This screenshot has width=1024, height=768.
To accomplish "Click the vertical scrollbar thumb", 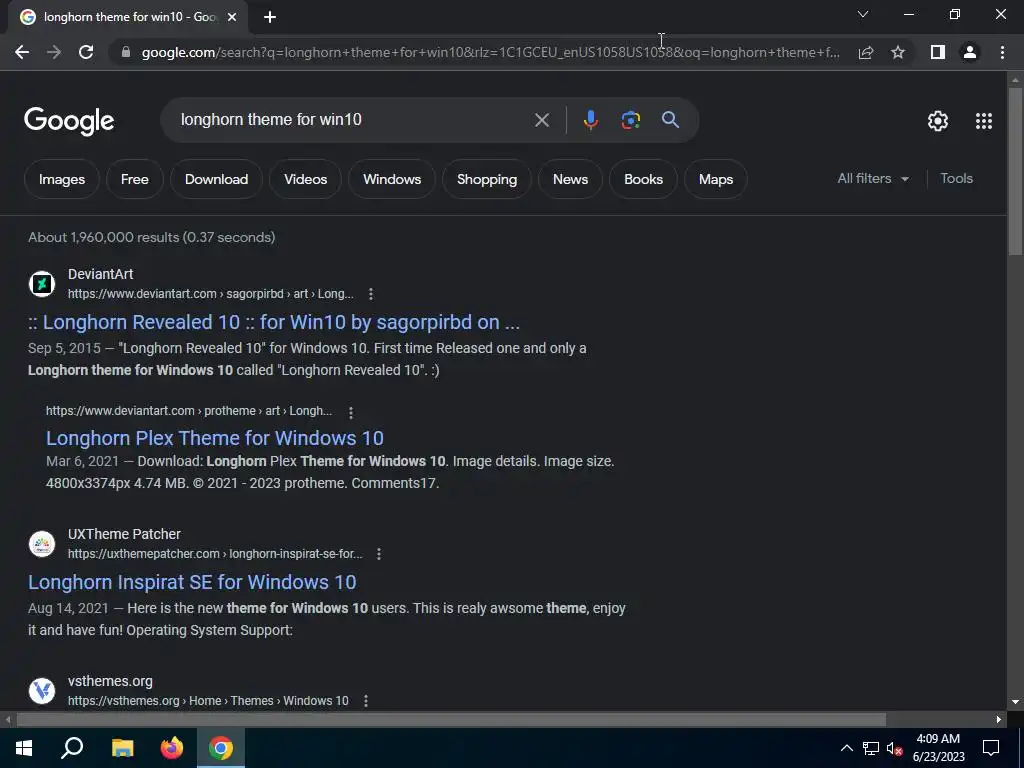I will tap(1015, 171).
